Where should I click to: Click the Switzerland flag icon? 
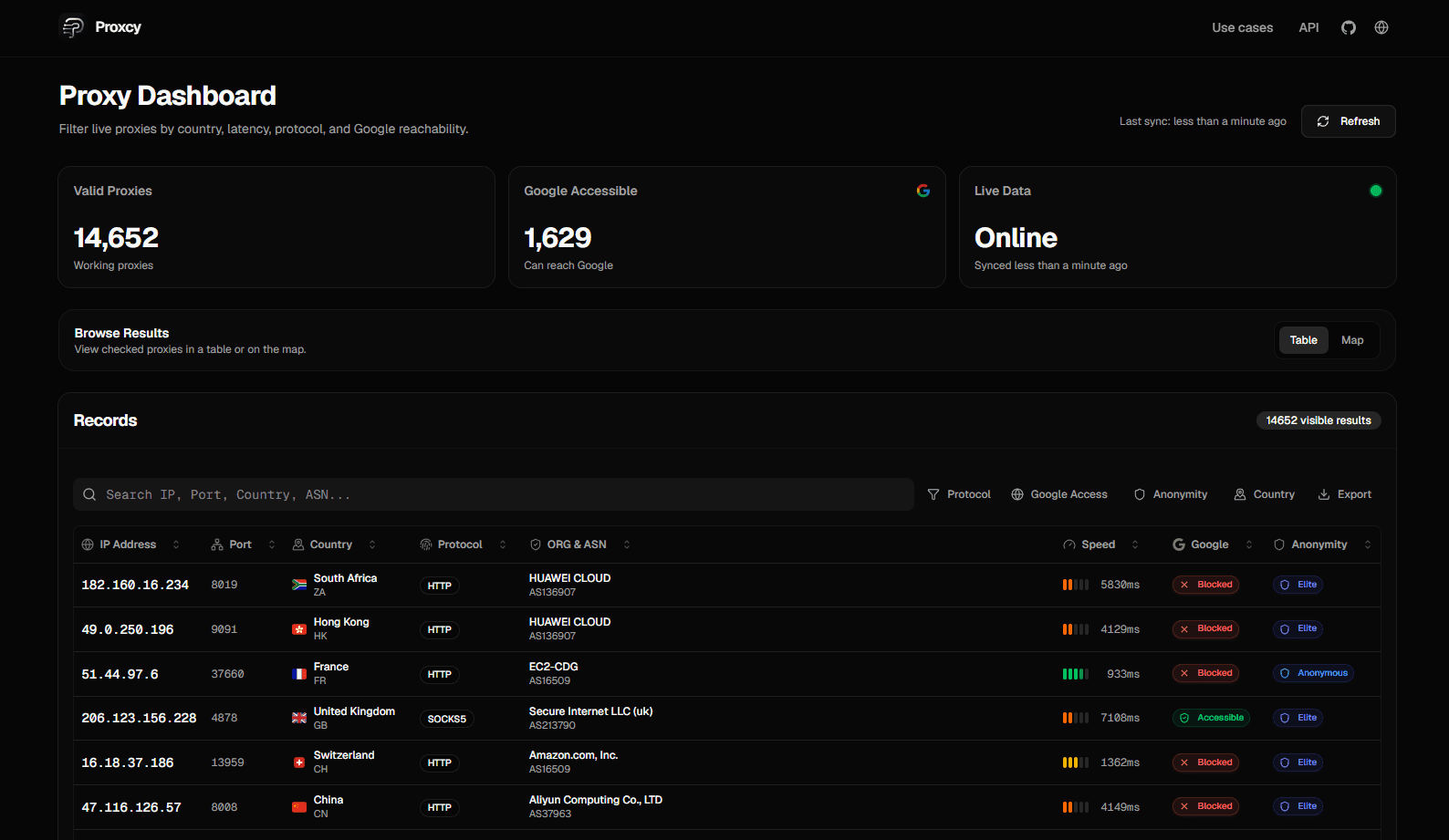pyautogui.click(x=299, y=762)
